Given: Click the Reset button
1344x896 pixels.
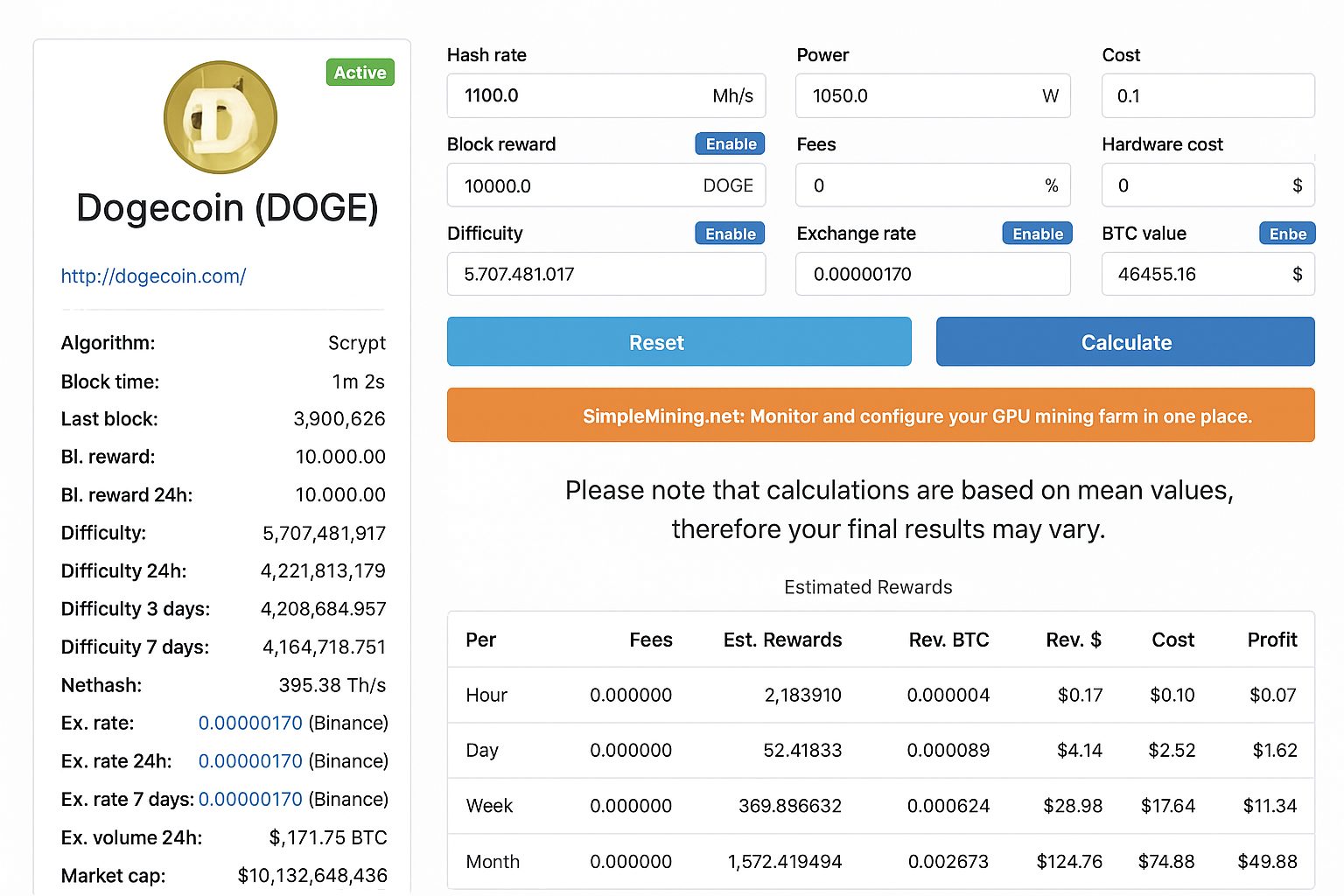Looking at the screenshot, I should pos(679,342).
